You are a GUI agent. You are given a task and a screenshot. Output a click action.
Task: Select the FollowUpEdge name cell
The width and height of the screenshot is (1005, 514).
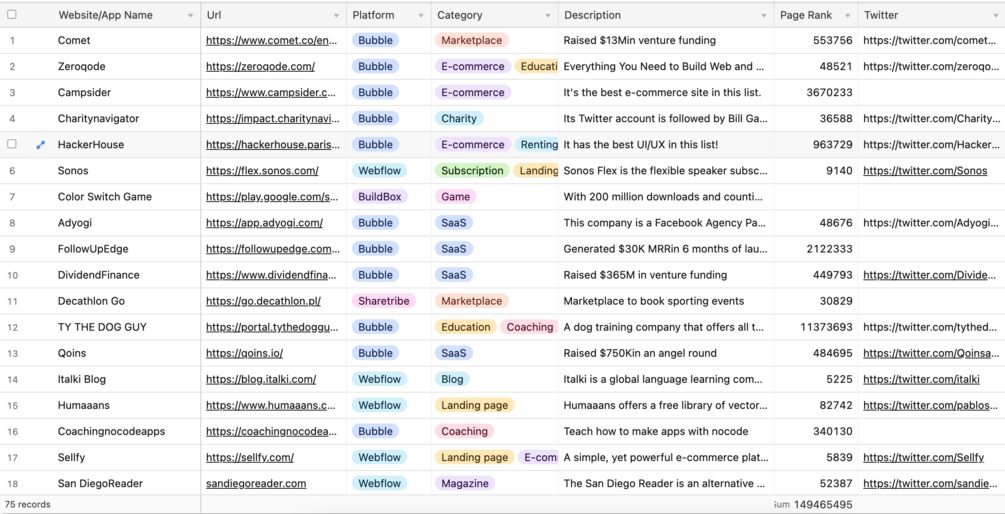93,249
